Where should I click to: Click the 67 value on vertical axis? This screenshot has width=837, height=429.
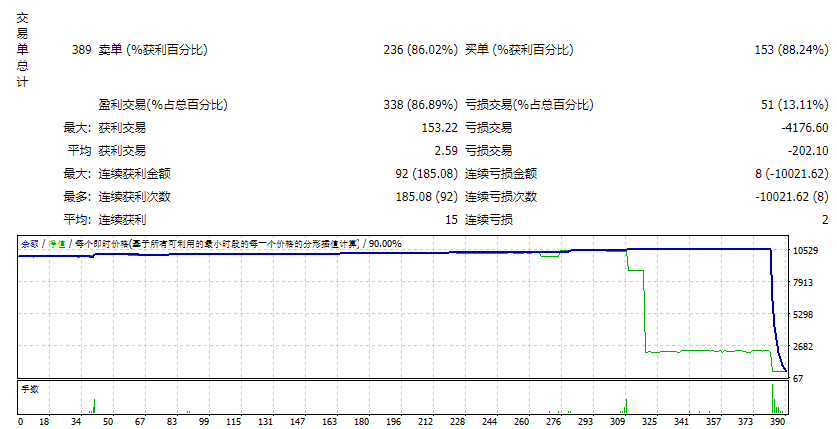(798, 379)
